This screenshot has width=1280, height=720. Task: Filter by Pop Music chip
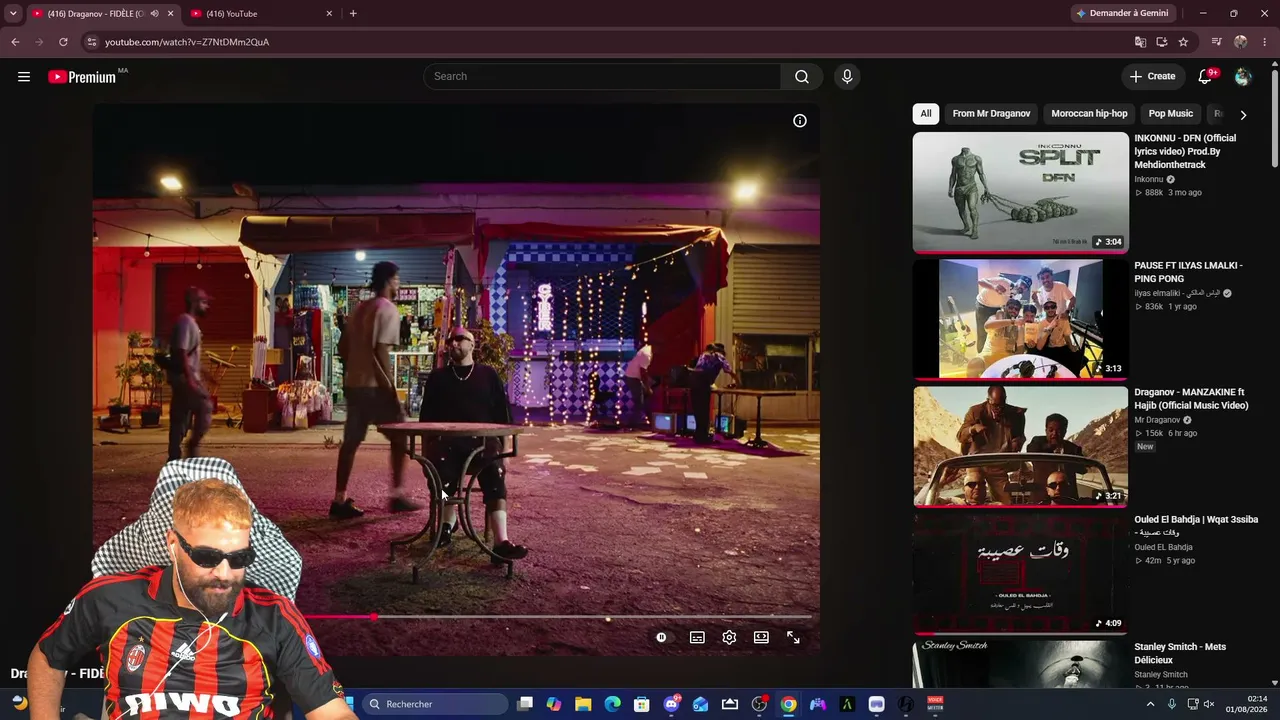click(x=1171, y=114)
